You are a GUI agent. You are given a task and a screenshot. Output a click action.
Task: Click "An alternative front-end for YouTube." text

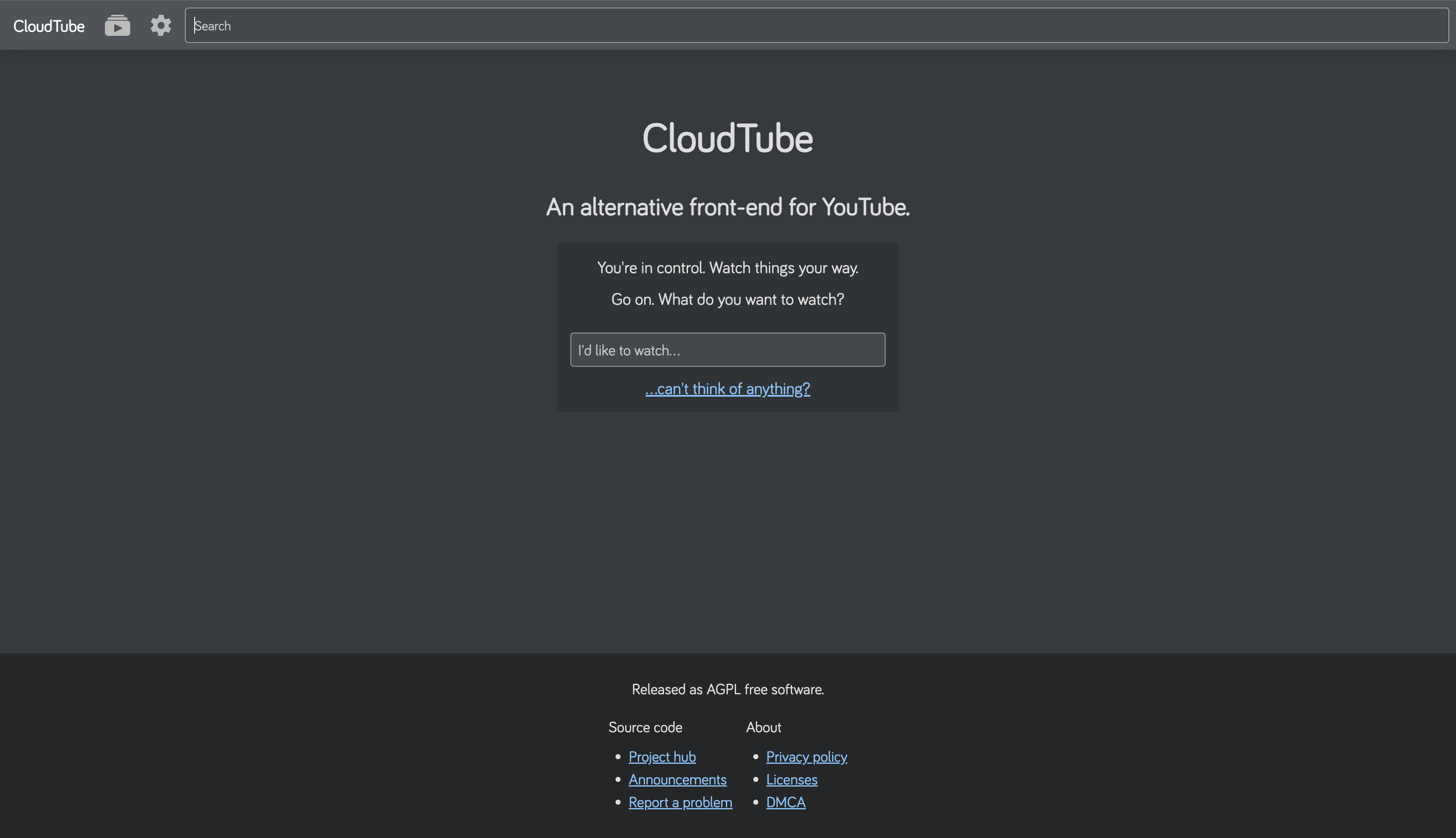click(x=728, y=207)
